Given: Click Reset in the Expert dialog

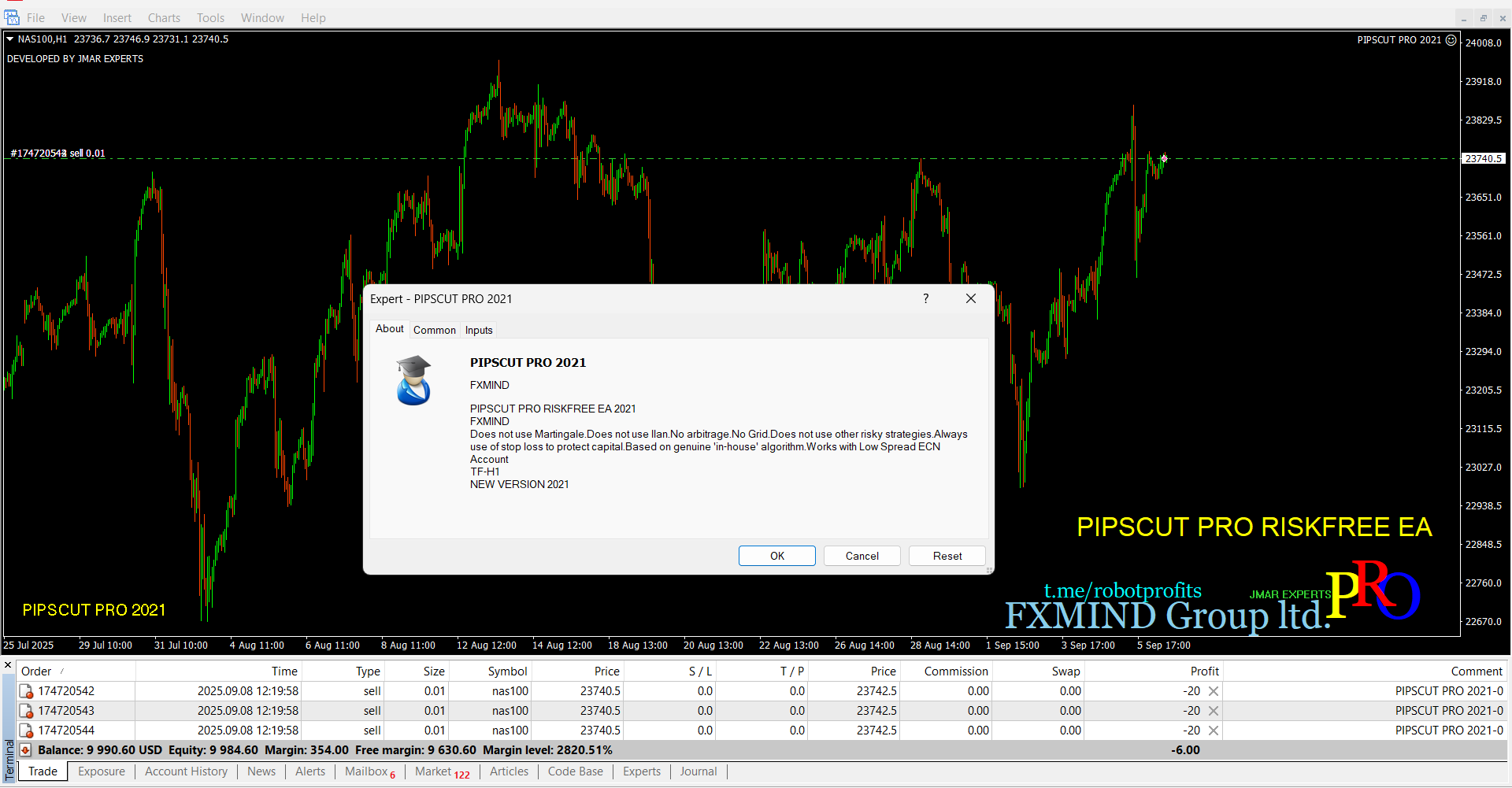Looking at the screenshot, I should (x=947, y=556).
